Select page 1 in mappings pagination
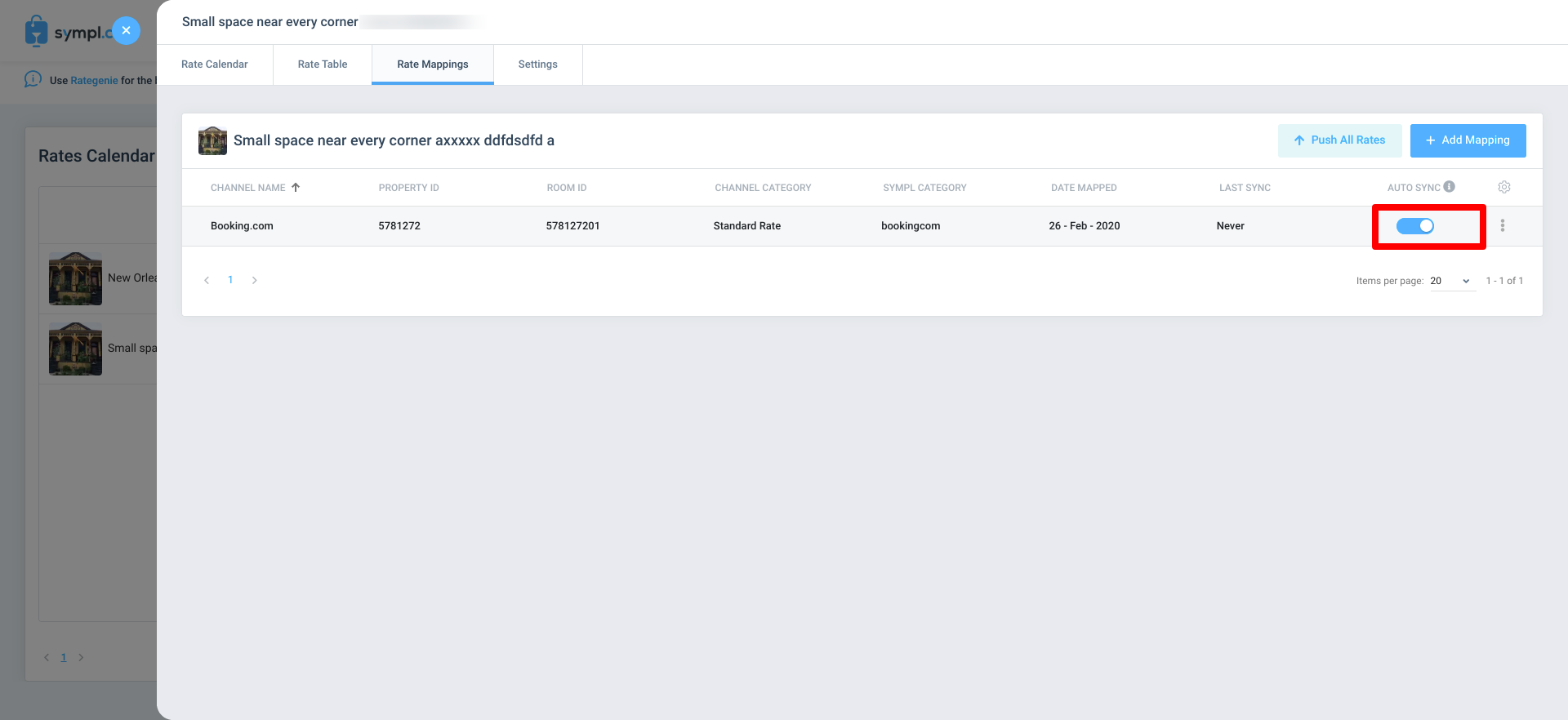 pos(230,280)
